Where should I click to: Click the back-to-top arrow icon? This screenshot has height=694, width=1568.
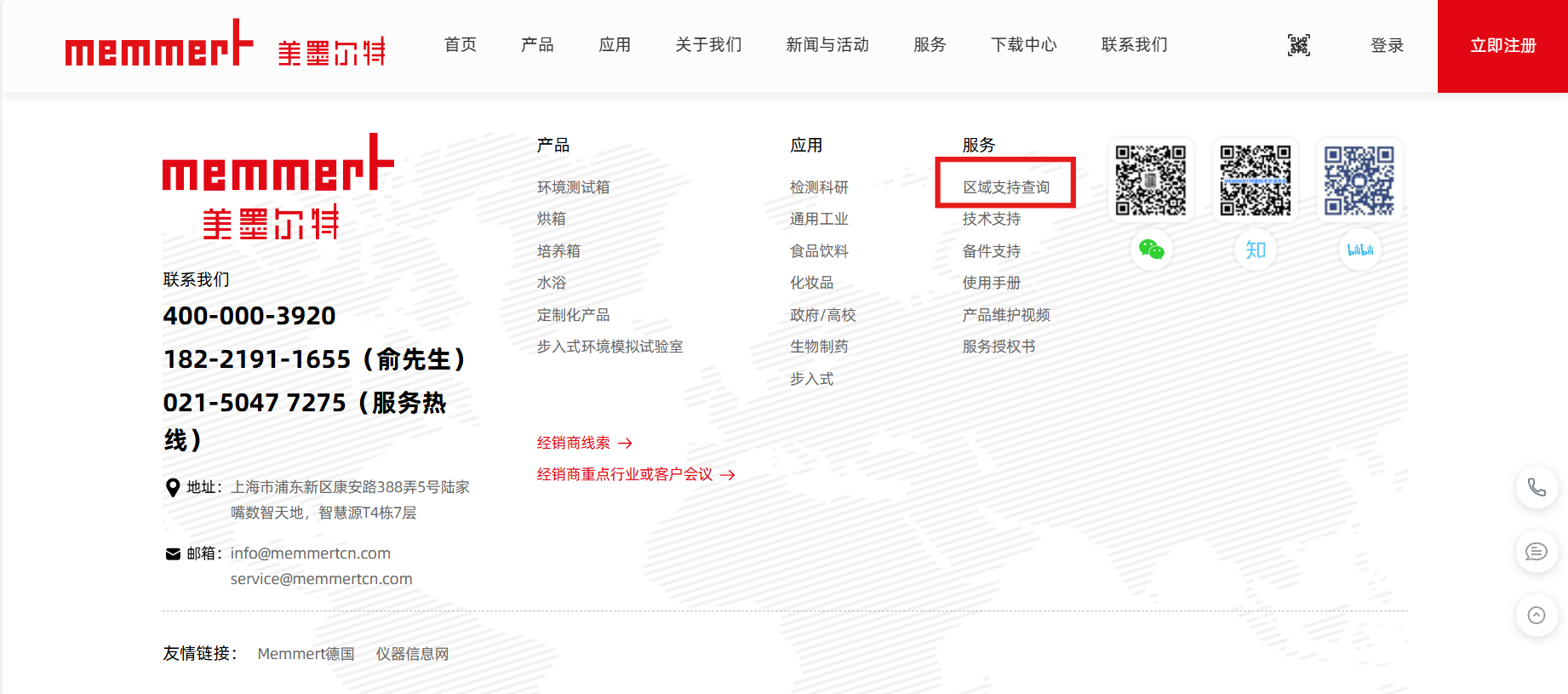1537,615
